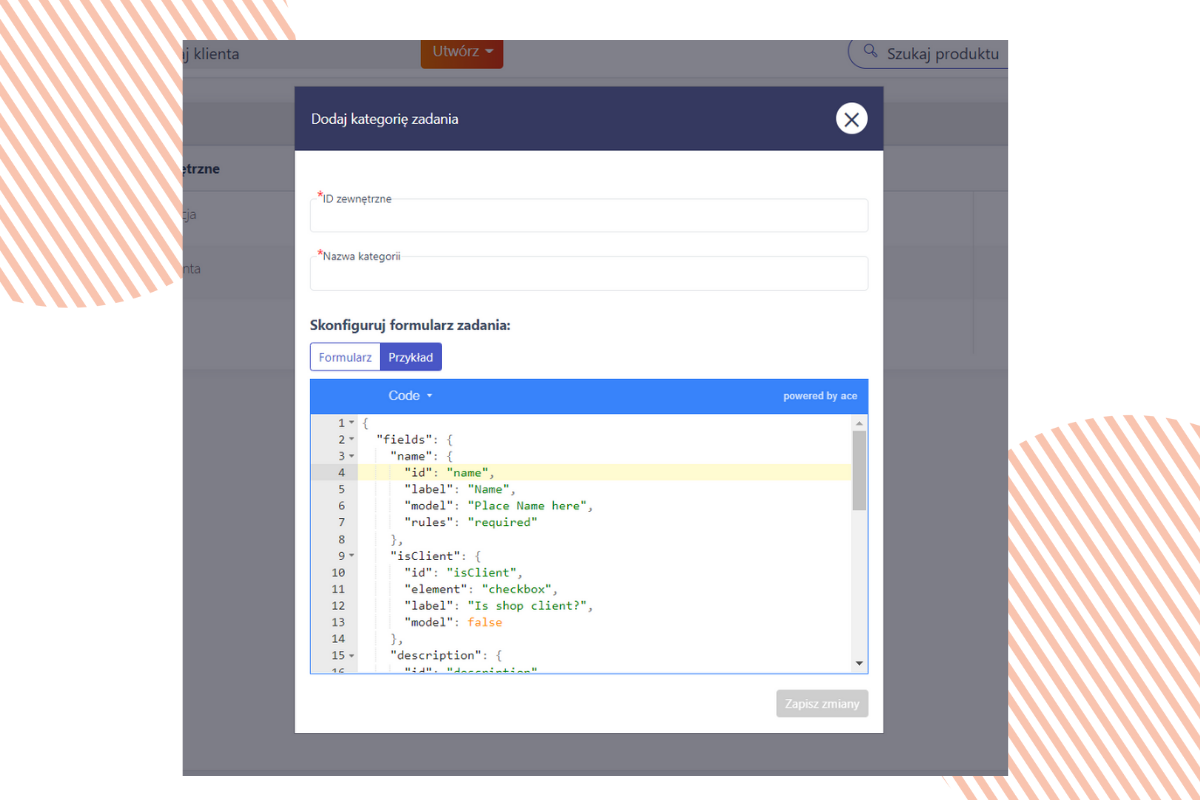The width and height of the screenshot is (1200, 800).
Task: Collapse the "name" block on line 3
Action: (351, 456)
